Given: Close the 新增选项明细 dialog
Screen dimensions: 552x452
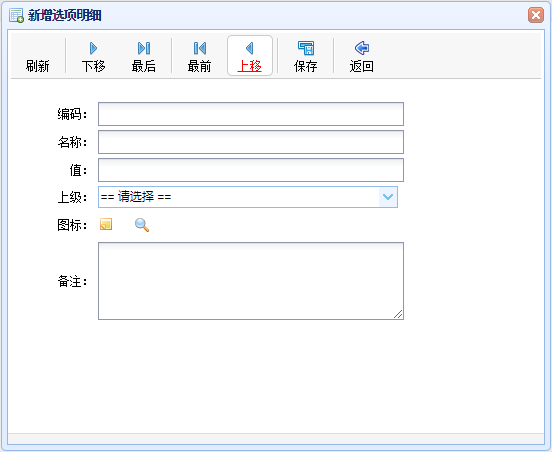Looking at the screenshot, I should tap(536, 15).
